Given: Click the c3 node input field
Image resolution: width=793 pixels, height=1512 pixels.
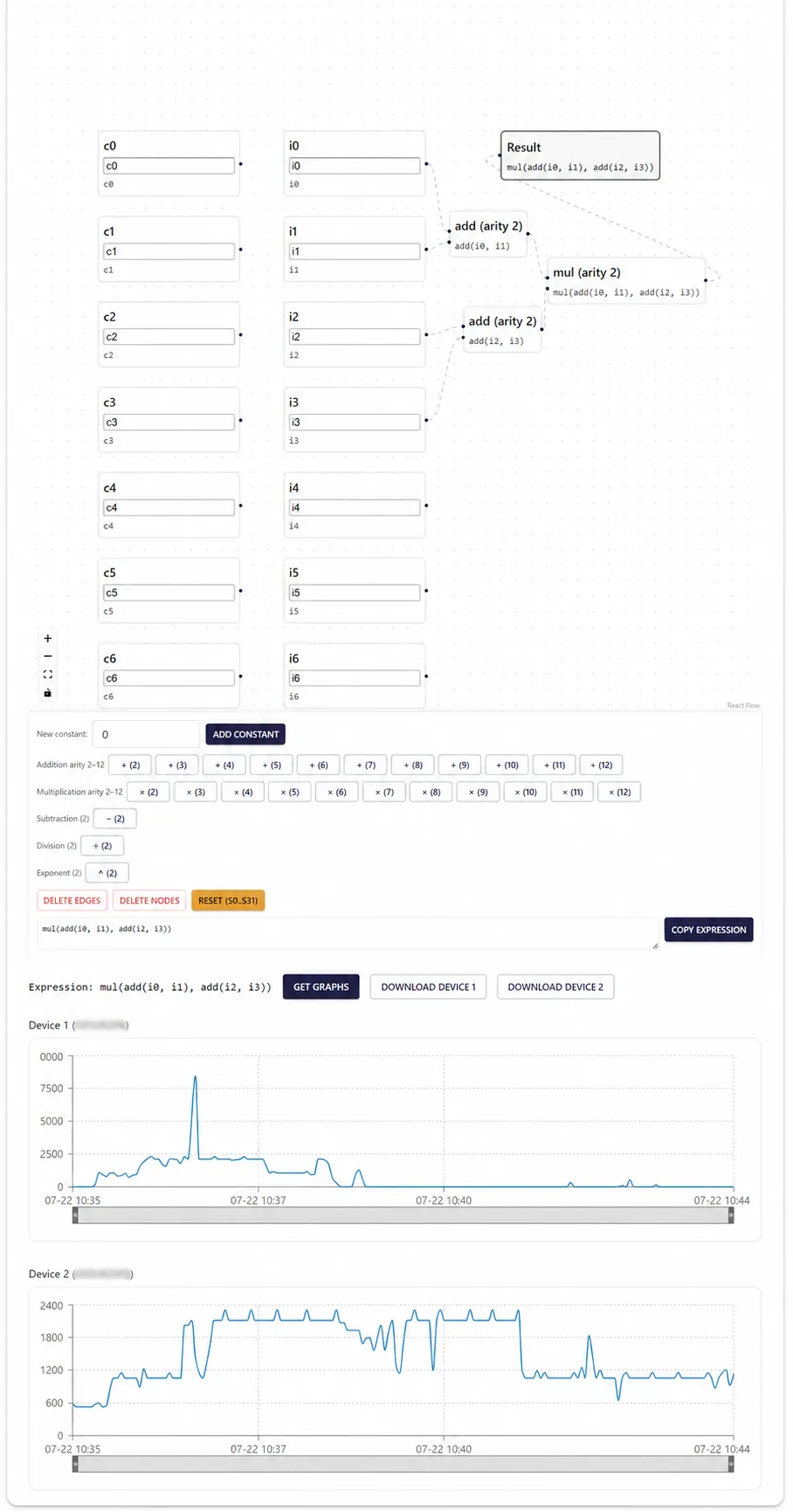Looking at the screenshot, I should coord(169,422).
